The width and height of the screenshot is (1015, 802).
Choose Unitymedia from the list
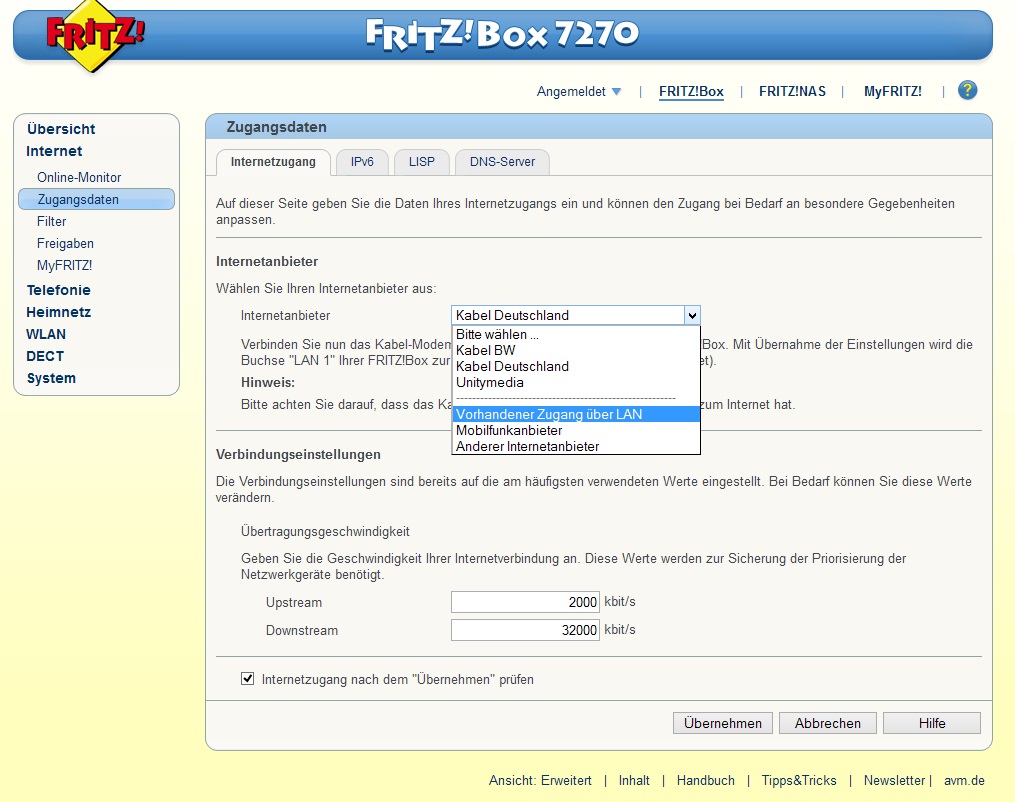[x=575, y=383]
